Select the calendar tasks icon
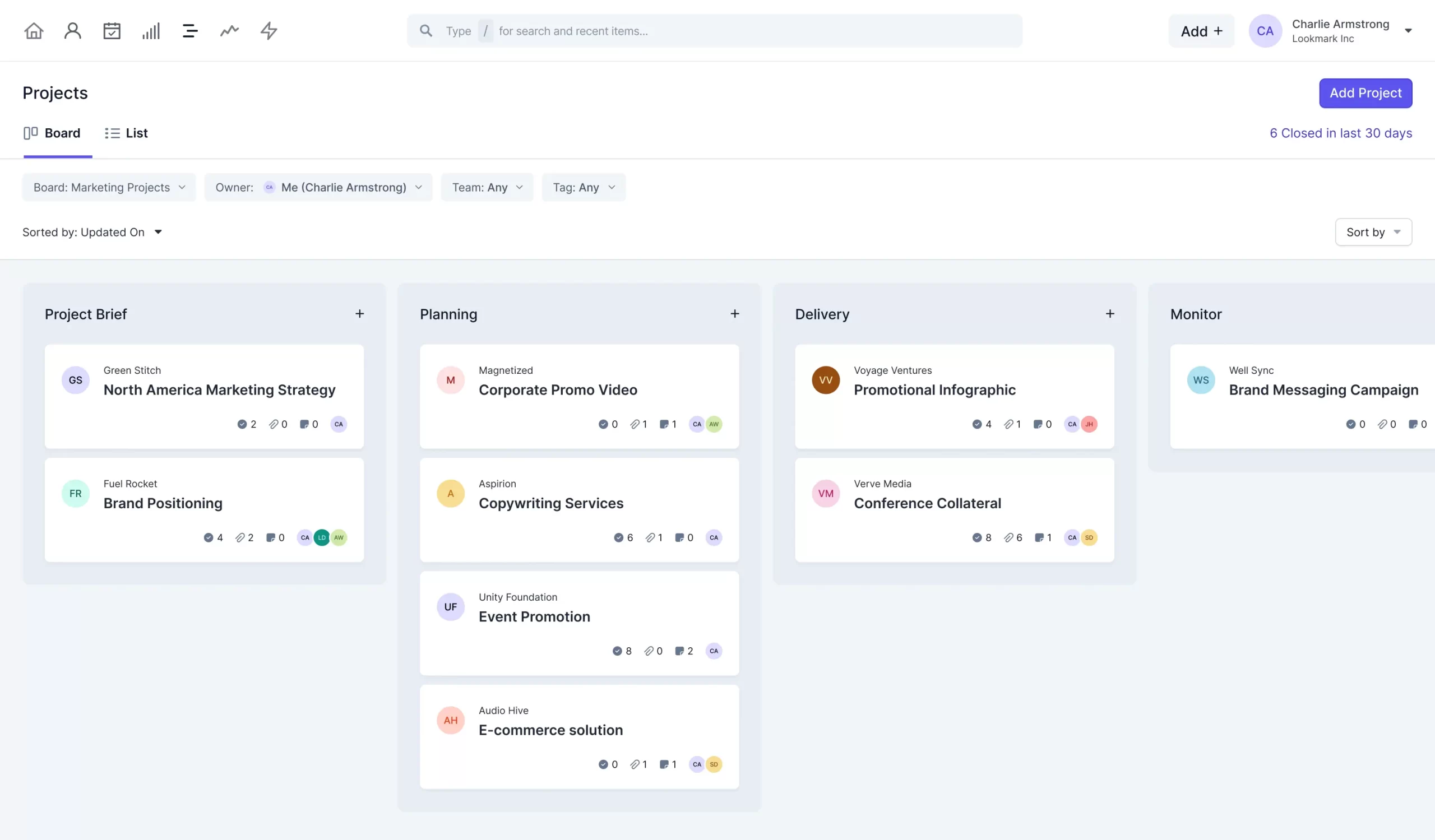This screenshot has height=840, width=1435. point(112,30)
